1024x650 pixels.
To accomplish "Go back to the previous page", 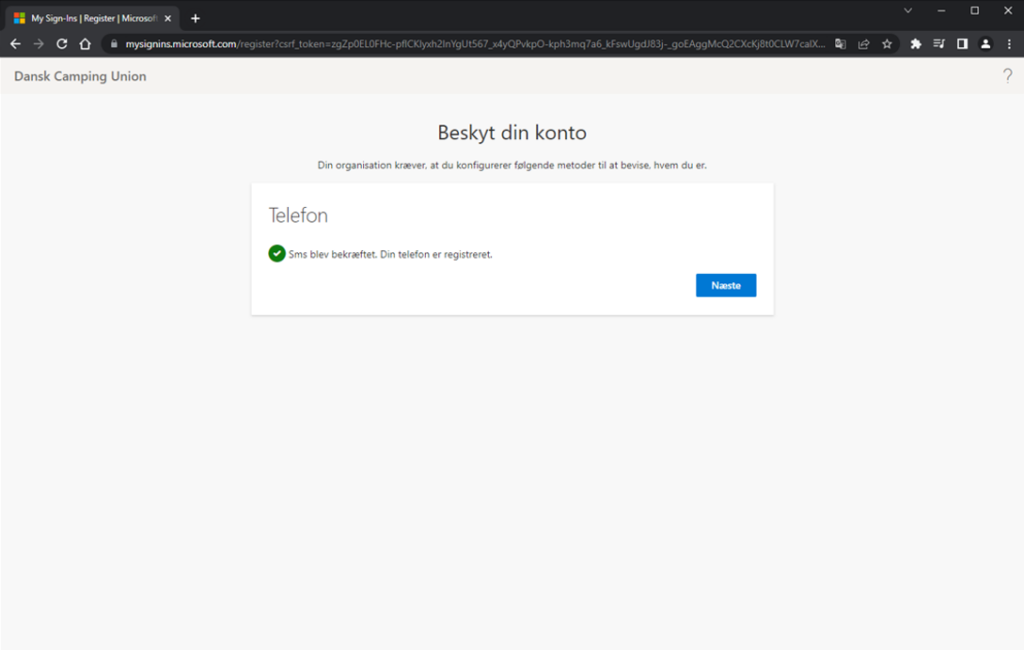I will click(15, 44).
